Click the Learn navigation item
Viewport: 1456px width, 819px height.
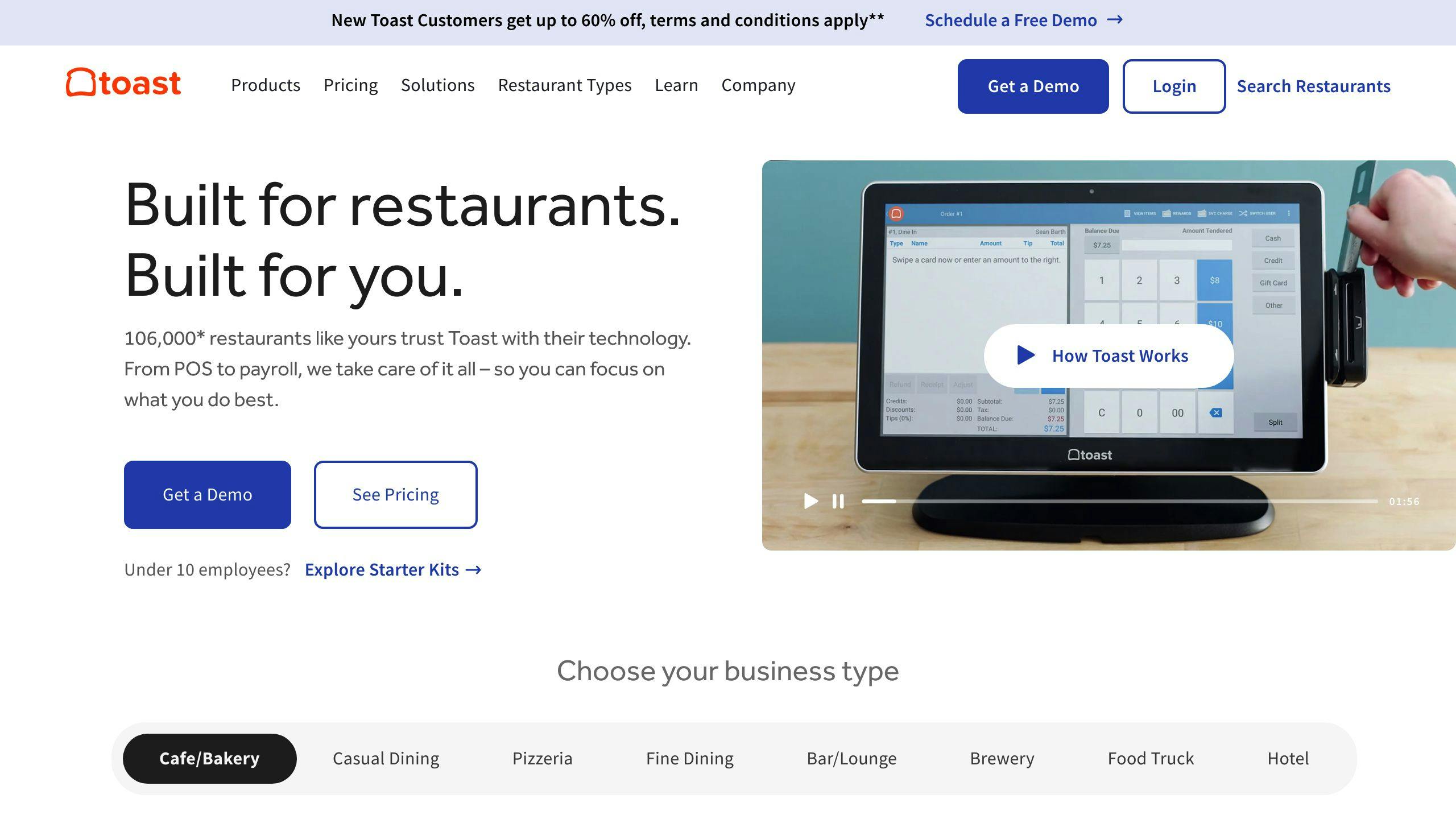(676, 84)
